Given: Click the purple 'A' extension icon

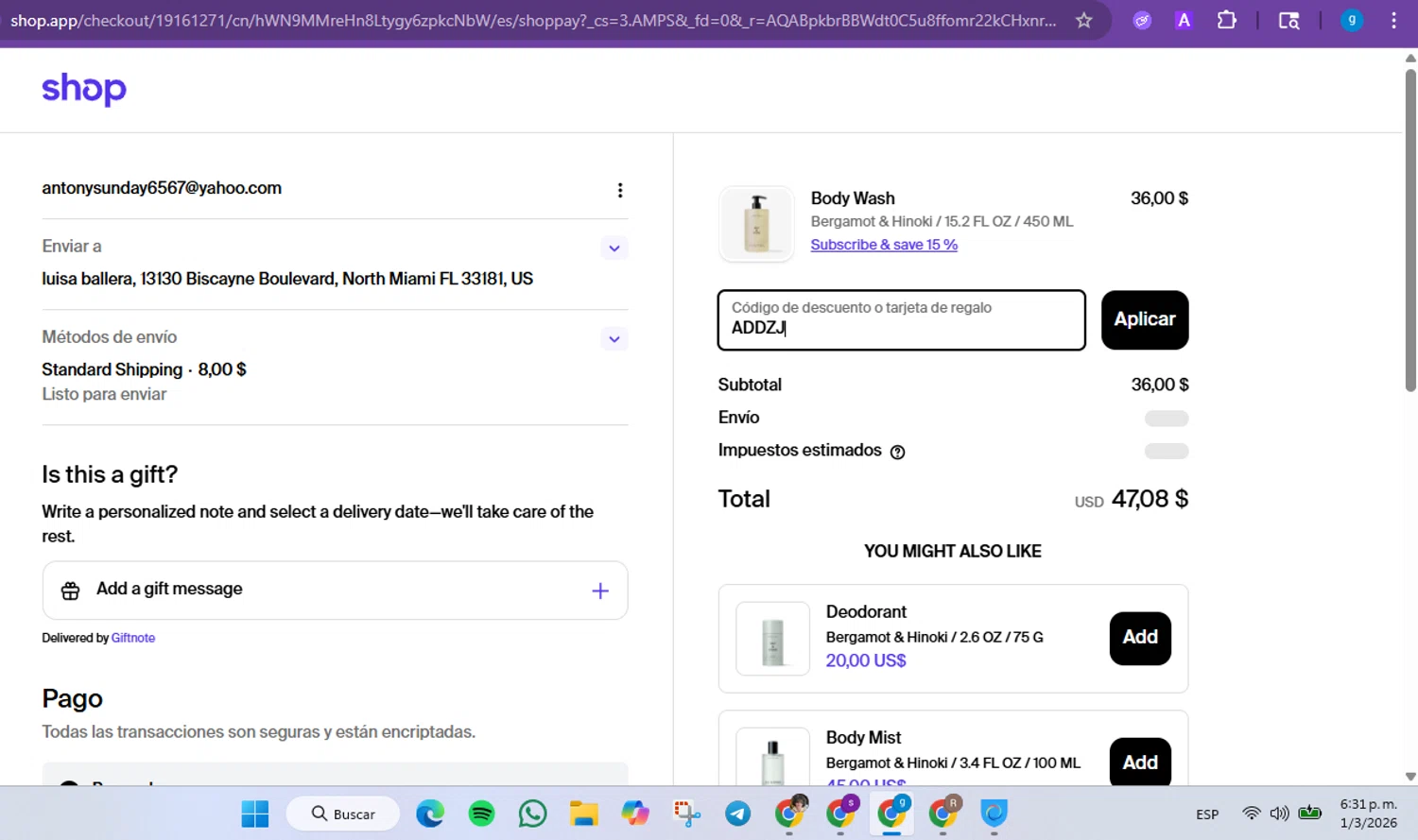Looking at the screenshot, I should pyautogui.click(x=1184, y=20).
